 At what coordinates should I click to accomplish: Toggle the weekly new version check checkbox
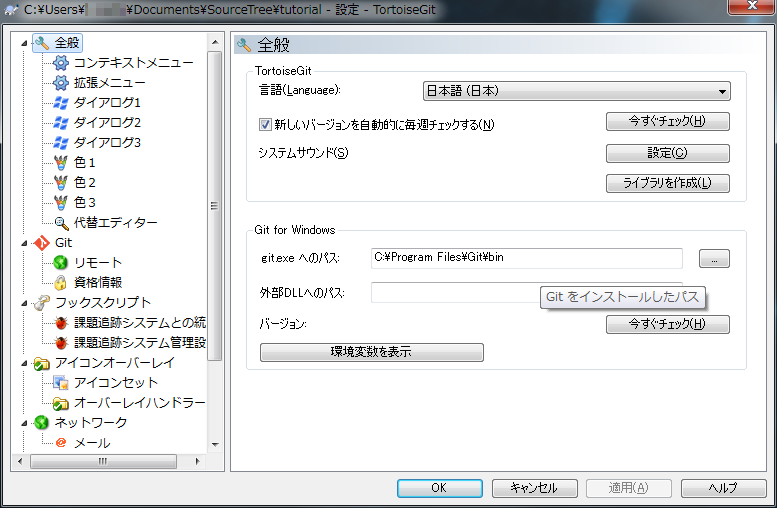[265, 124]
